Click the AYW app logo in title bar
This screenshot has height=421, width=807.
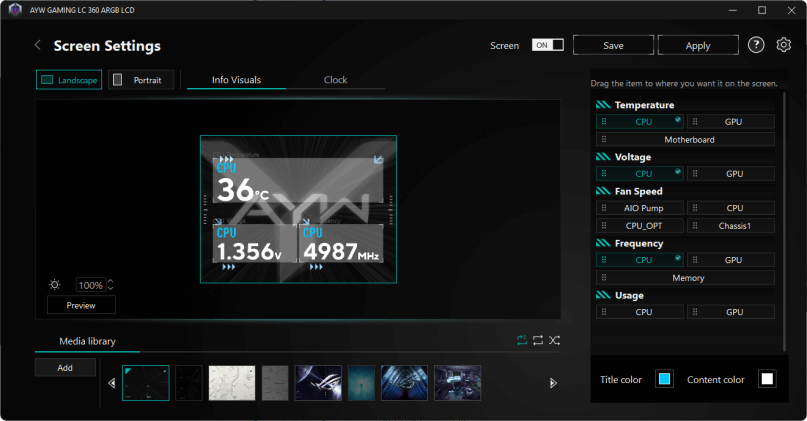(x=15, y=10)
